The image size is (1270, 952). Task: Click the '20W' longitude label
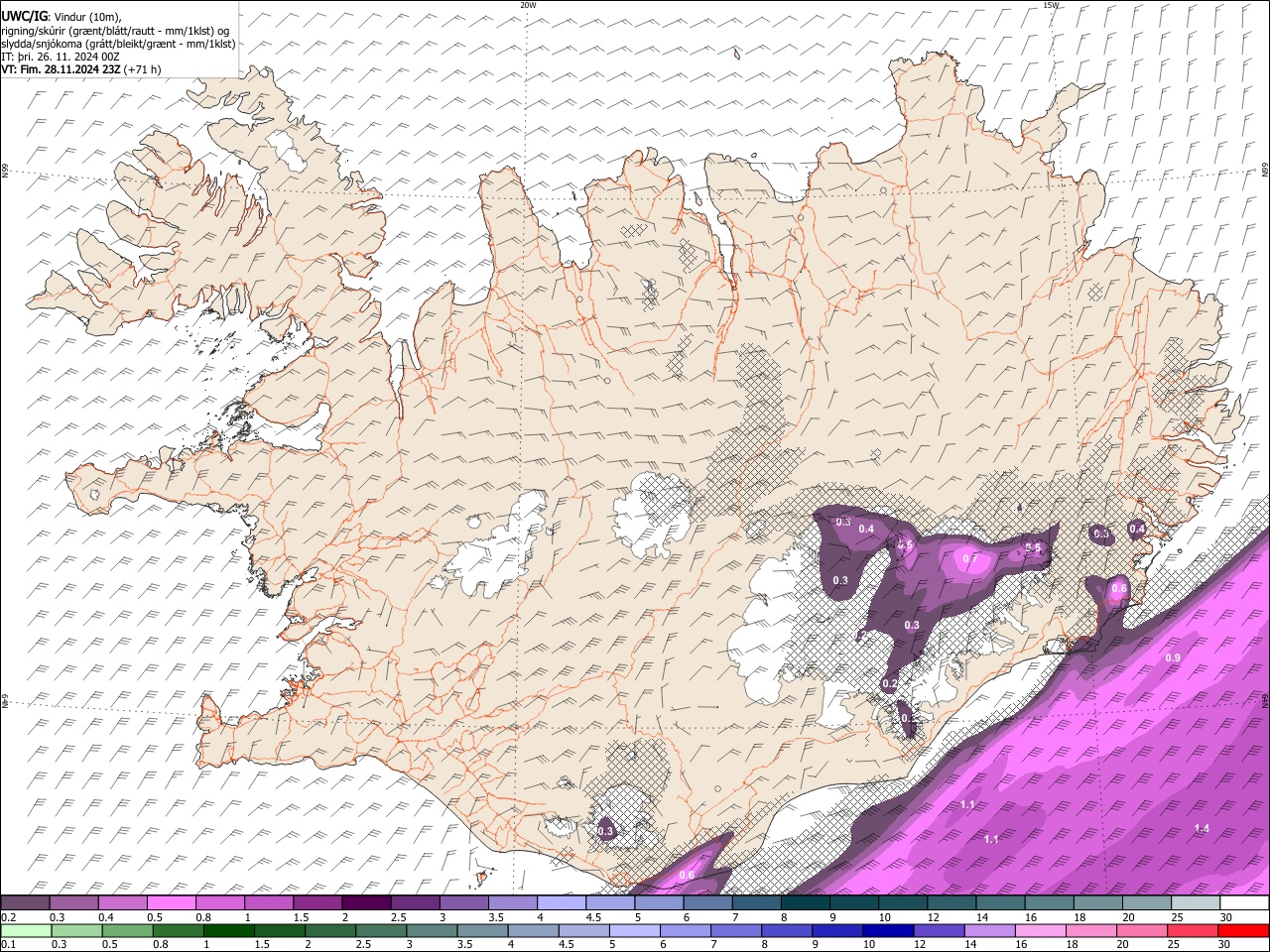(x=528, y=5)
